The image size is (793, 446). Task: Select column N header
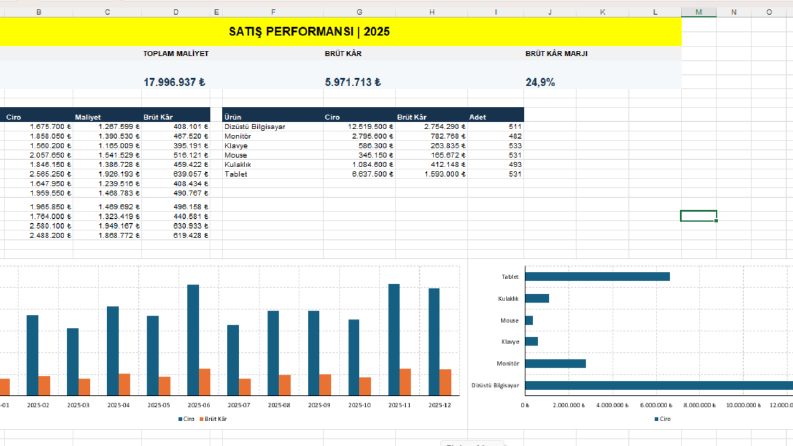click(734, 12)
